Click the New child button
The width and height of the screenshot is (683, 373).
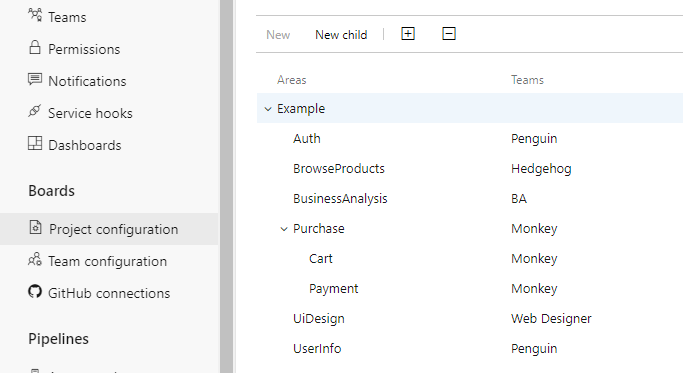pos(341,35)
